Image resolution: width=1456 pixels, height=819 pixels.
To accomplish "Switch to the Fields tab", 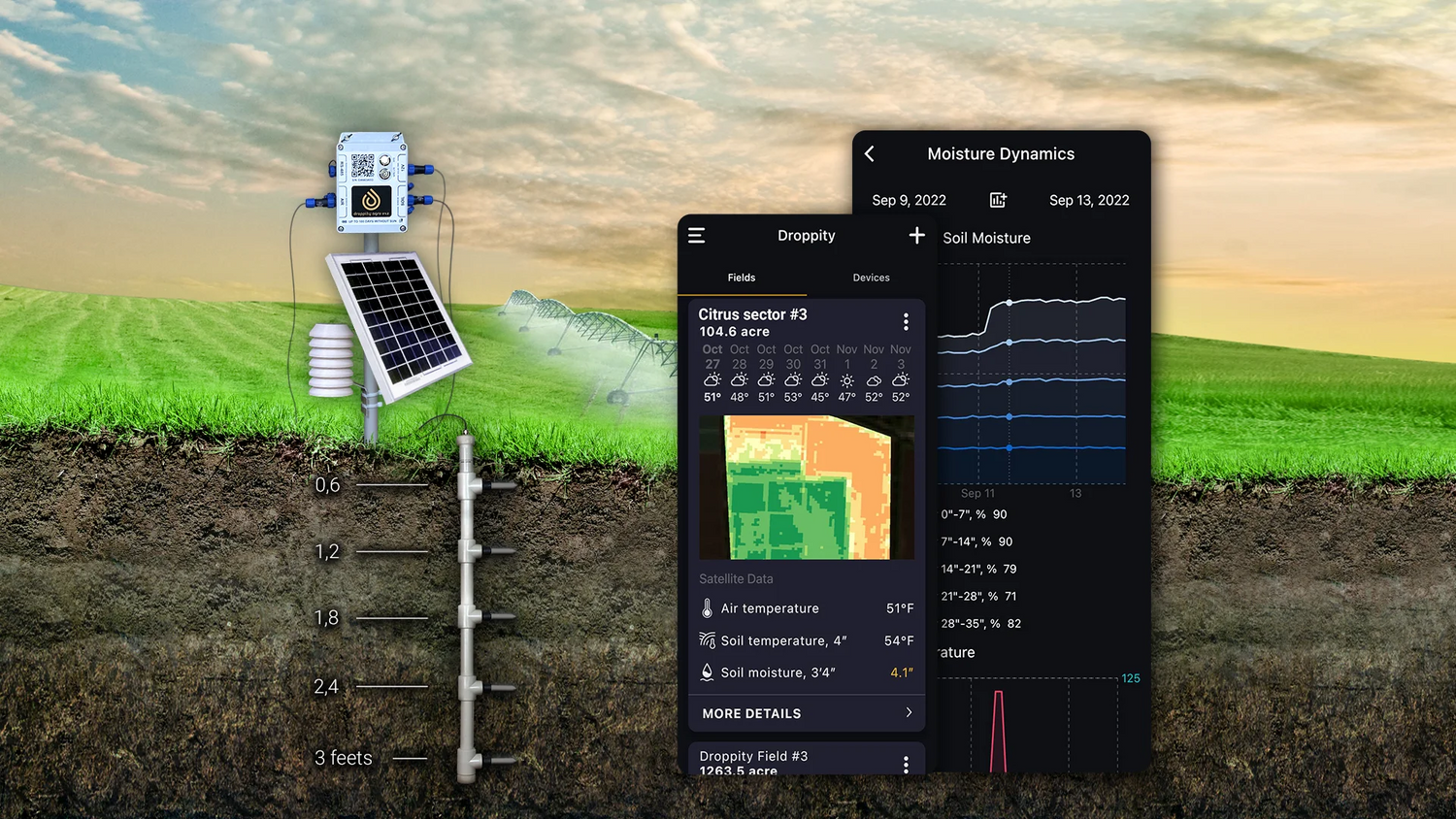I will click(x=742, y=278).
